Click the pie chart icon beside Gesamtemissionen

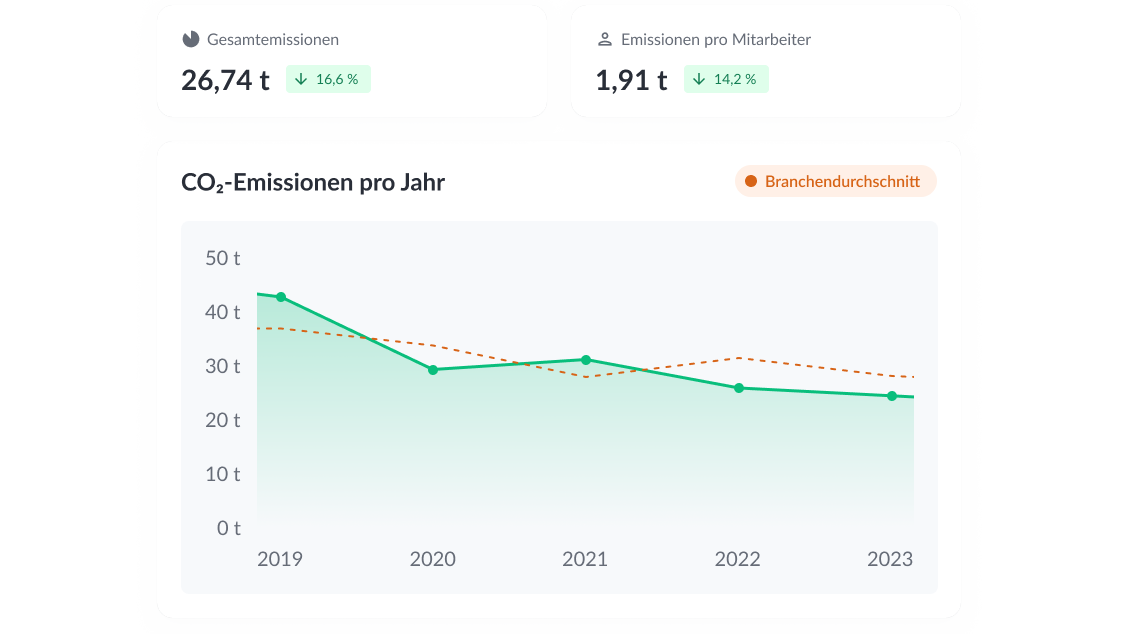pos(191,40)
